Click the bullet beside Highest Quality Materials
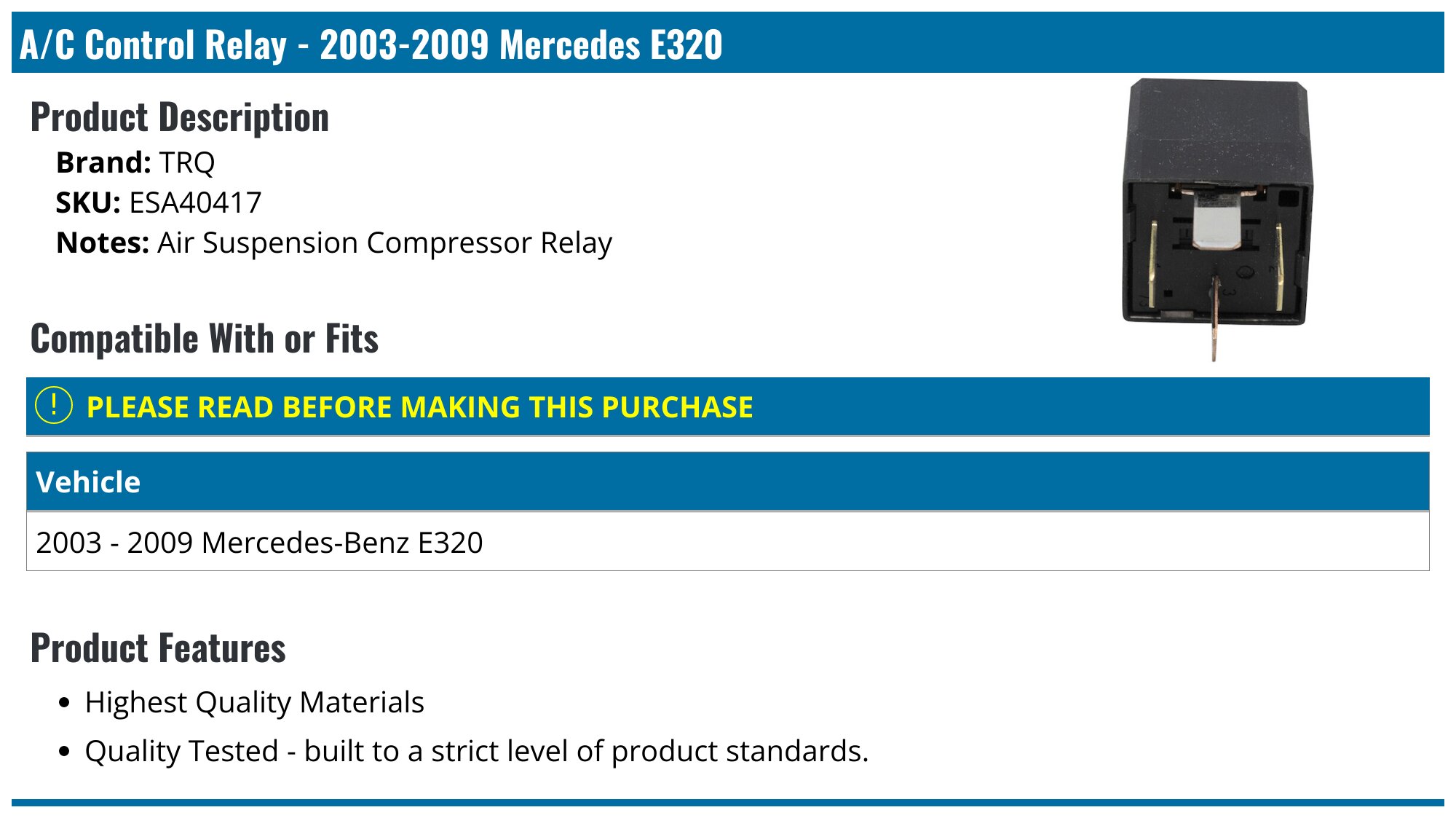The image size is (1456, 818). 66,703
